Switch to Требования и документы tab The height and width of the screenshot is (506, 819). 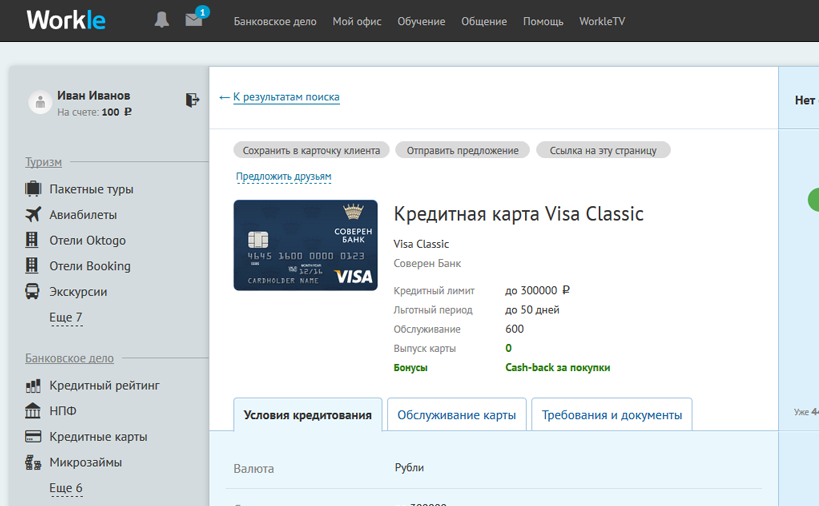pos(612,415)
